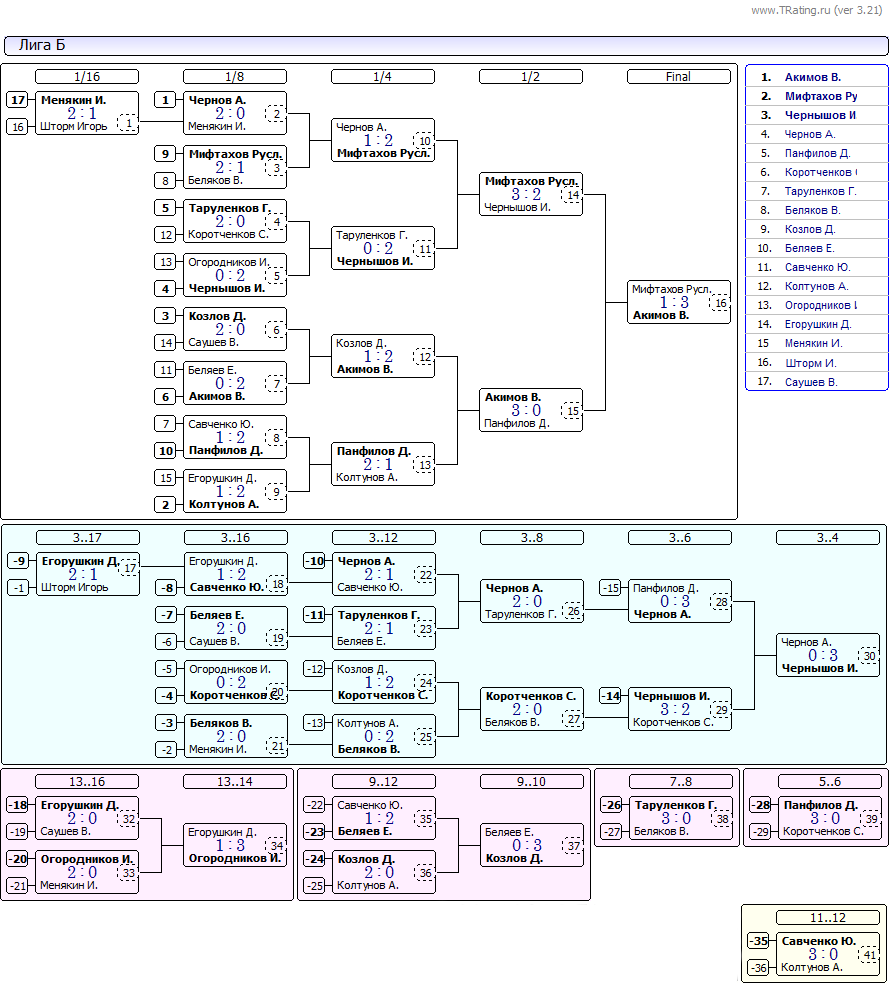Open second-place standings row "Мифтахов Ру"
The image size is (893, 986).
coord(816,96)
